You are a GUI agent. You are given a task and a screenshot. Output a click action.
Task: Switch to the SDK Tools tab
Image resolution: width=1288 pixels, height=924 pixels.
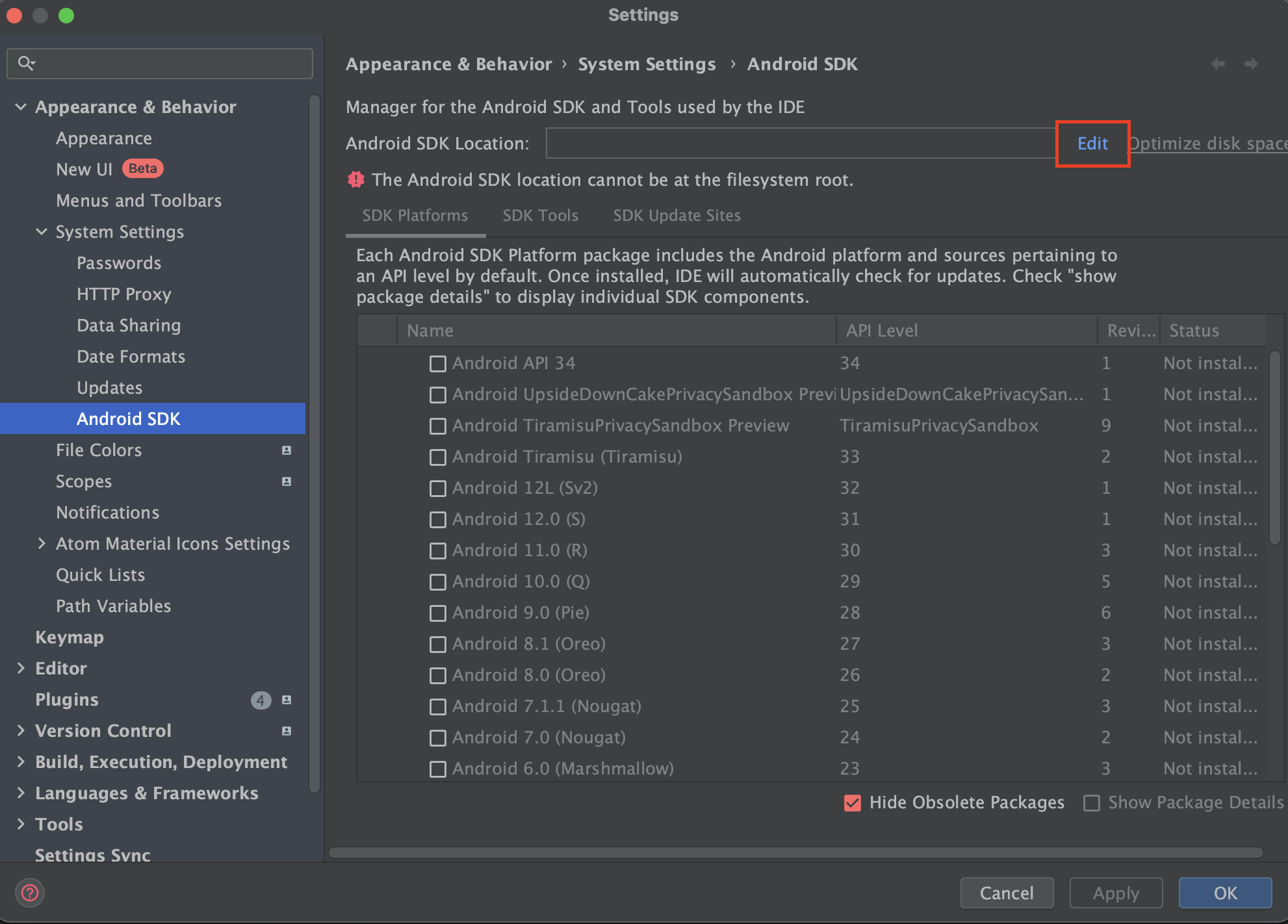pyautogui.click(x=540, y=216)
